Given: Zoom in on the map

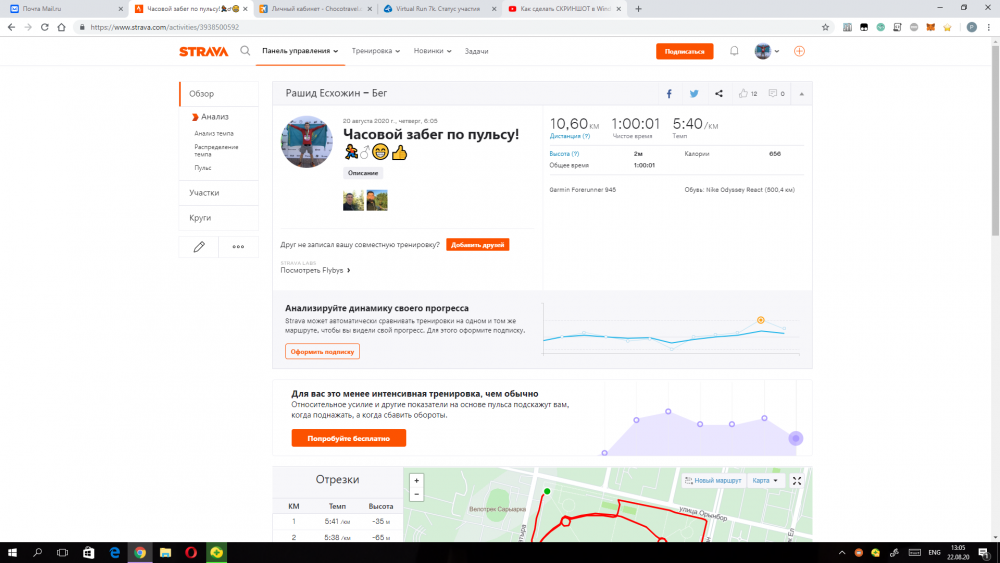Looking at the screenshot, I should point(417,481).
